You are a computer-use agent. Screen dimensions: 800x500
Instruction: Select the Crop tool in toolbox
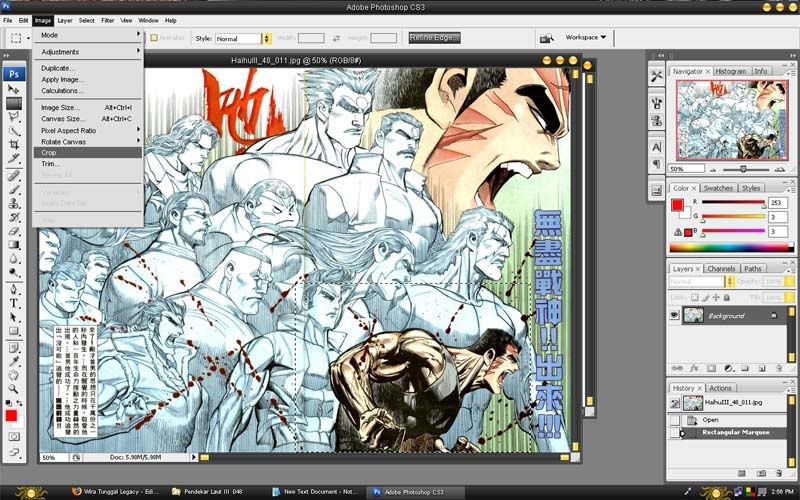tap(14, 144)
